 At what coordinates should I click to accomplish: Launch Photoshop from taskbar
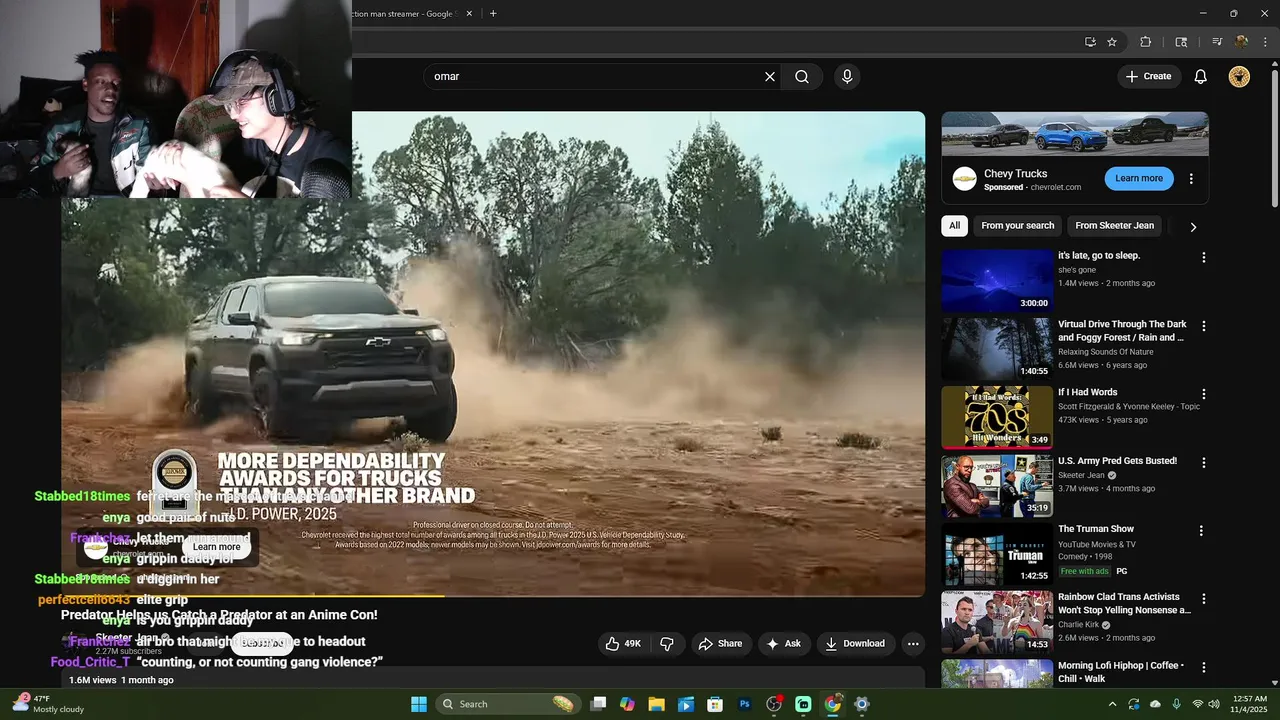[x=744, y=704]
